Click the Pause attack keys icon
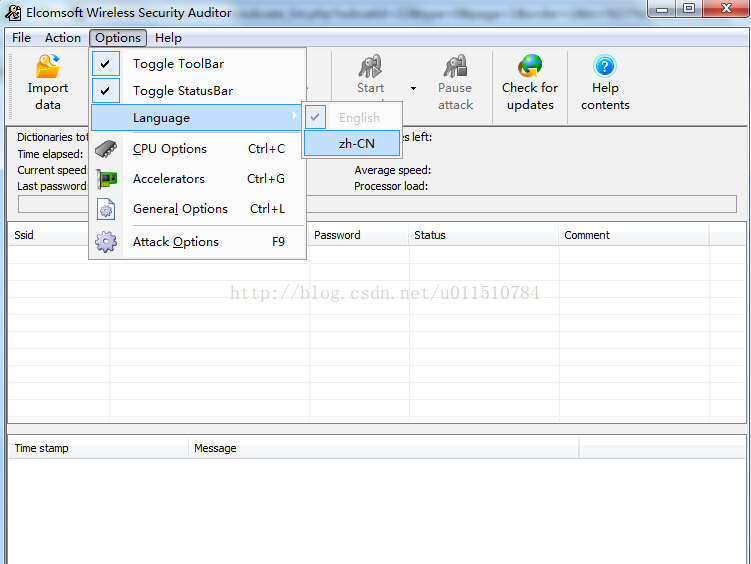Viewport: 751px width, 564px height. 455,66
